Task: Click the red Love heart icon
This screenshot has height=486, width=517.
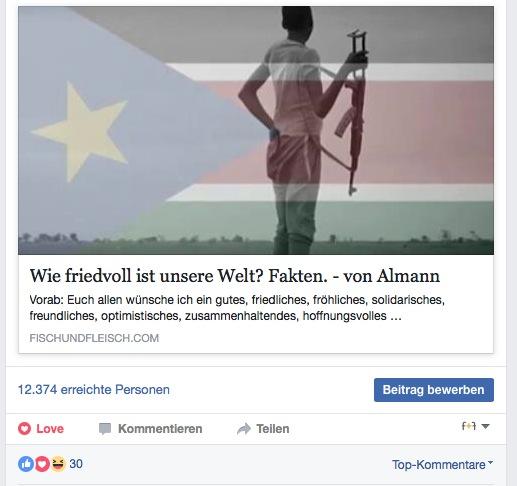Action: pos(24,428)
